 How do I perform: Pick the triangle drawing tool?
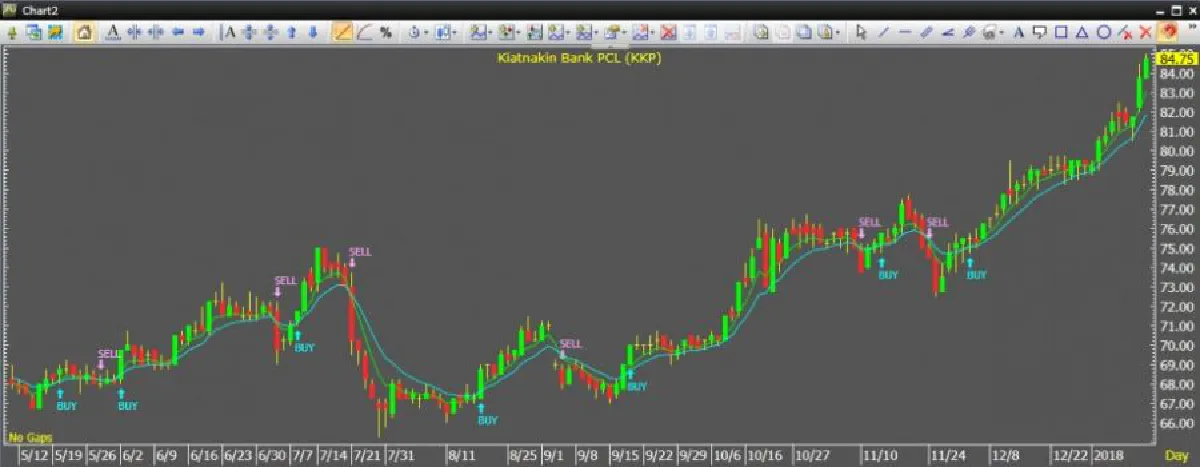(x=1083, y=32)
